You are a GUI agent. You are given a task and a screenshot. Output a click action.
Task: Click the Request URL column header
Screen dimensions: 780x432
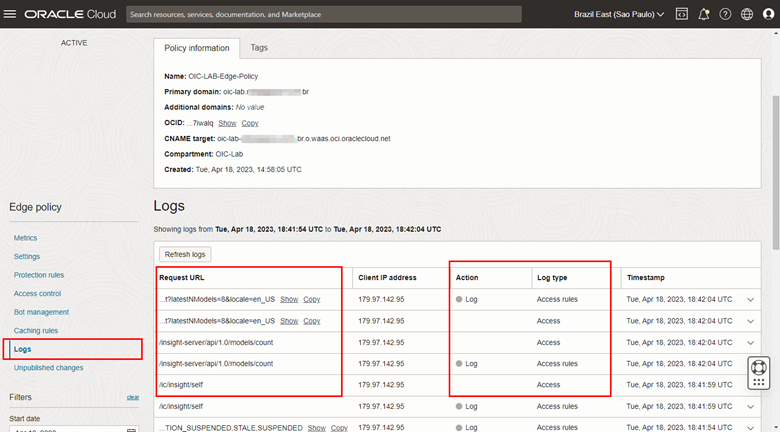point(182,278)
